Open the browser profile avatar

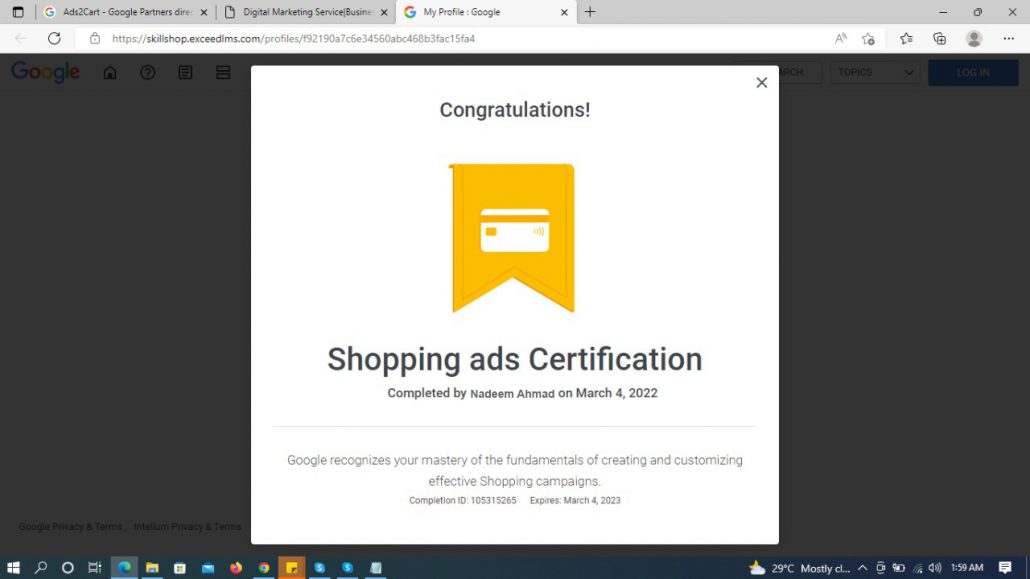pos(974,38)
